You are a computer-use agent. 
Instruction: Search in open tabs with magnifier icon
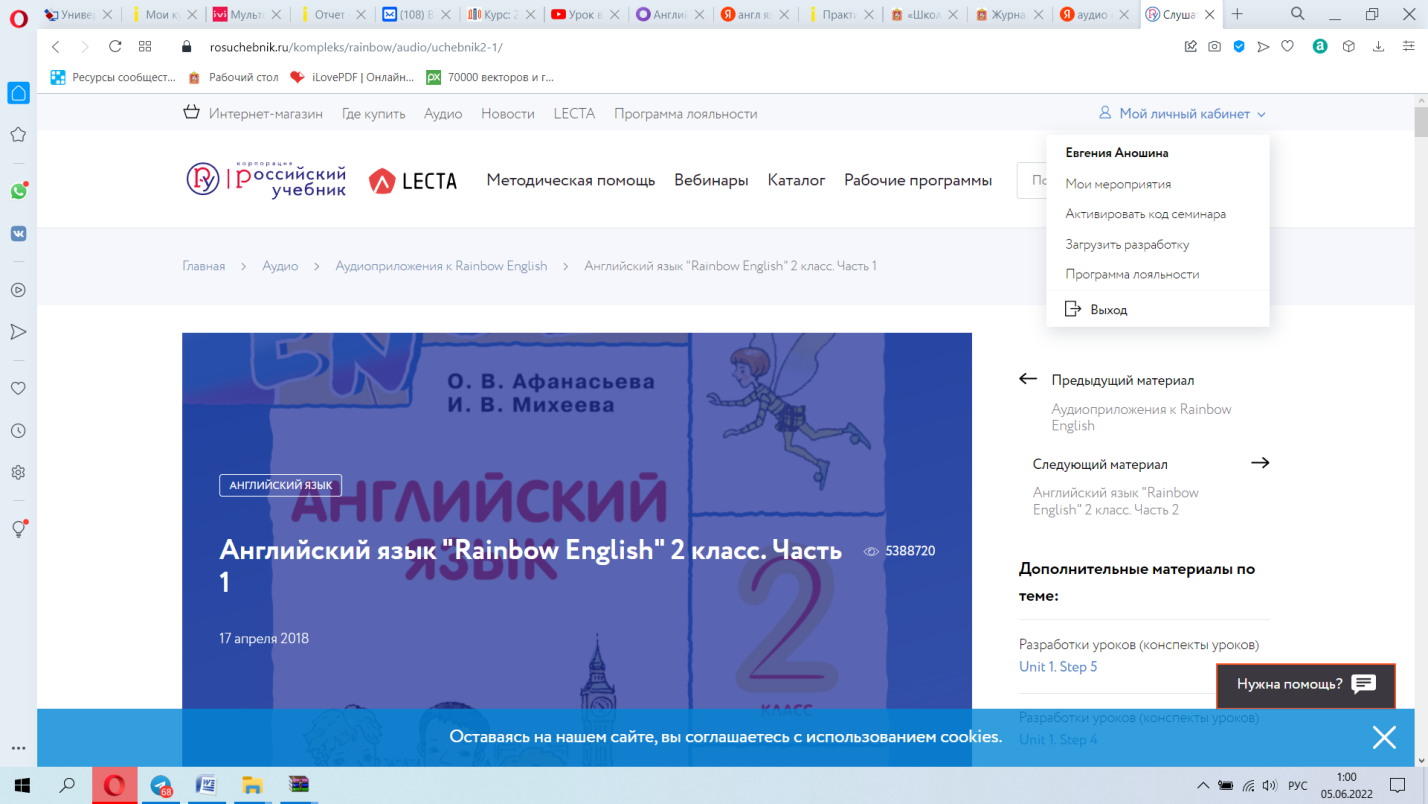1298,14
